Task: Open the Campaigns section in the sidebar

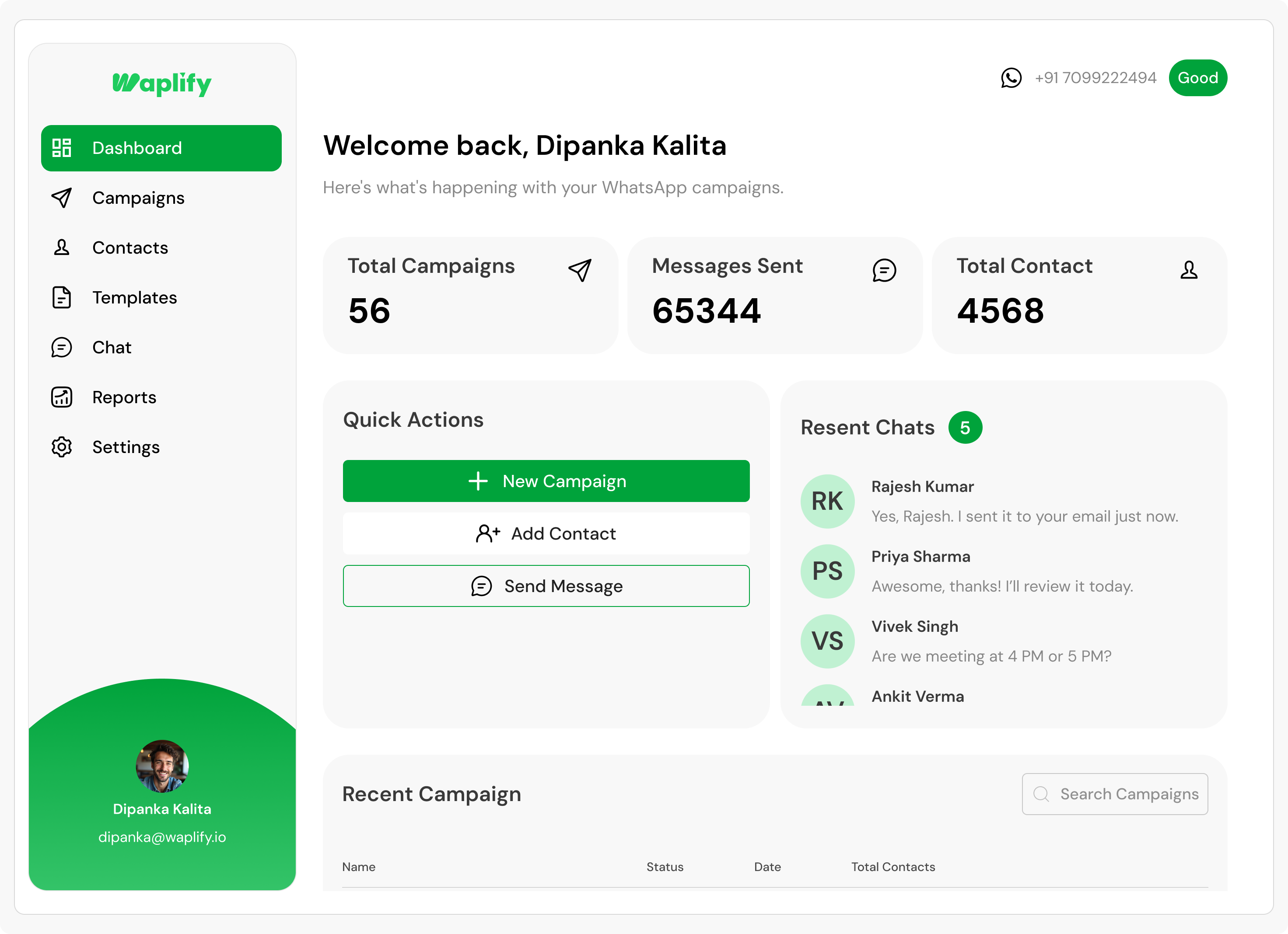Action: (138, 198)
